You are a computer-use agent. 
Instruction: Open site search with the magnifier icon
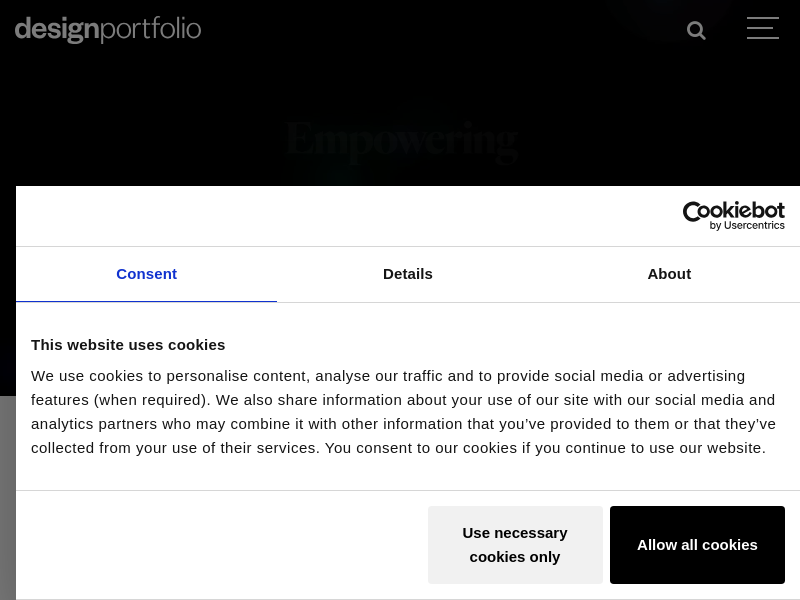click(696, 30)
